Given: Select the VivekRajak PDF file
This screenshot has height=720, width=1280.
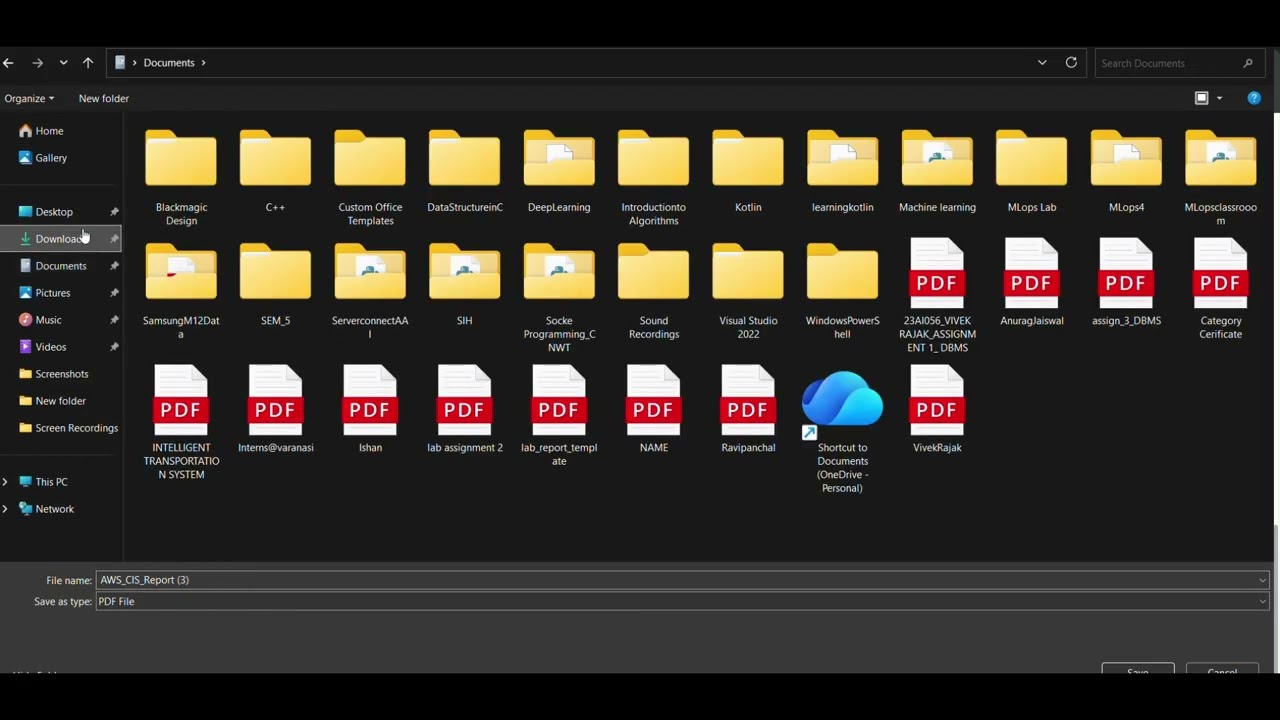Looking at the screenshot, I should 937,410.
